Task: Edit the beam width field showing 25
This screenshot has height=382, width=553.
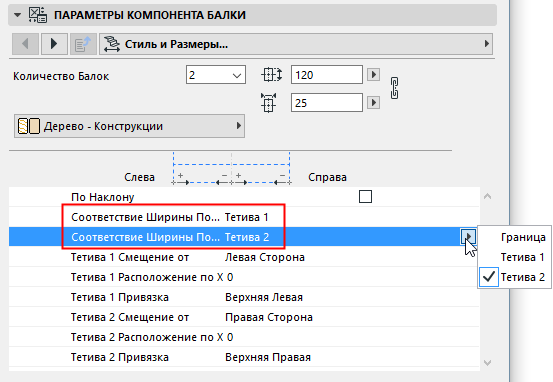Action: click(x=327, y=103)
